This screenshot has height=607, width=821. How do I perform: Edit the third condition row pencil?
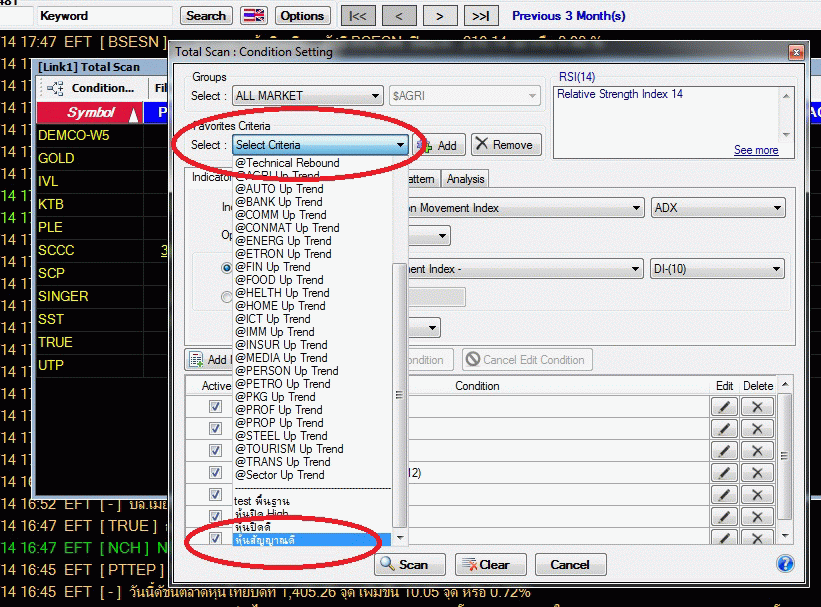(724, 451)
